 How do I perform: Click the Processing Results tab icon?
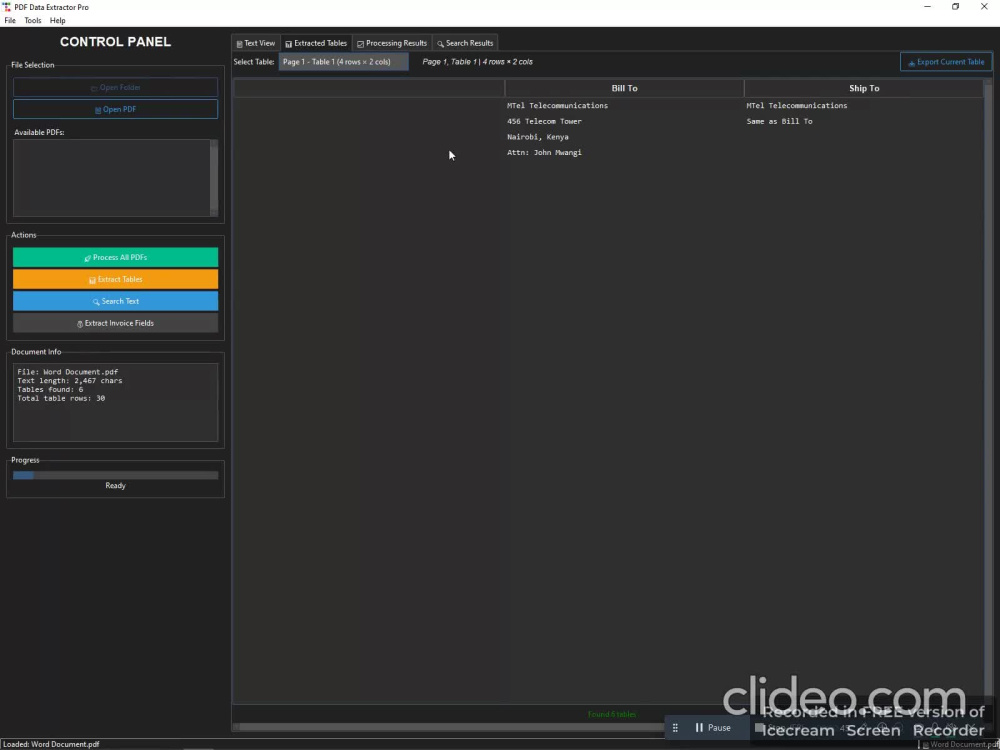tap(360, 44)
